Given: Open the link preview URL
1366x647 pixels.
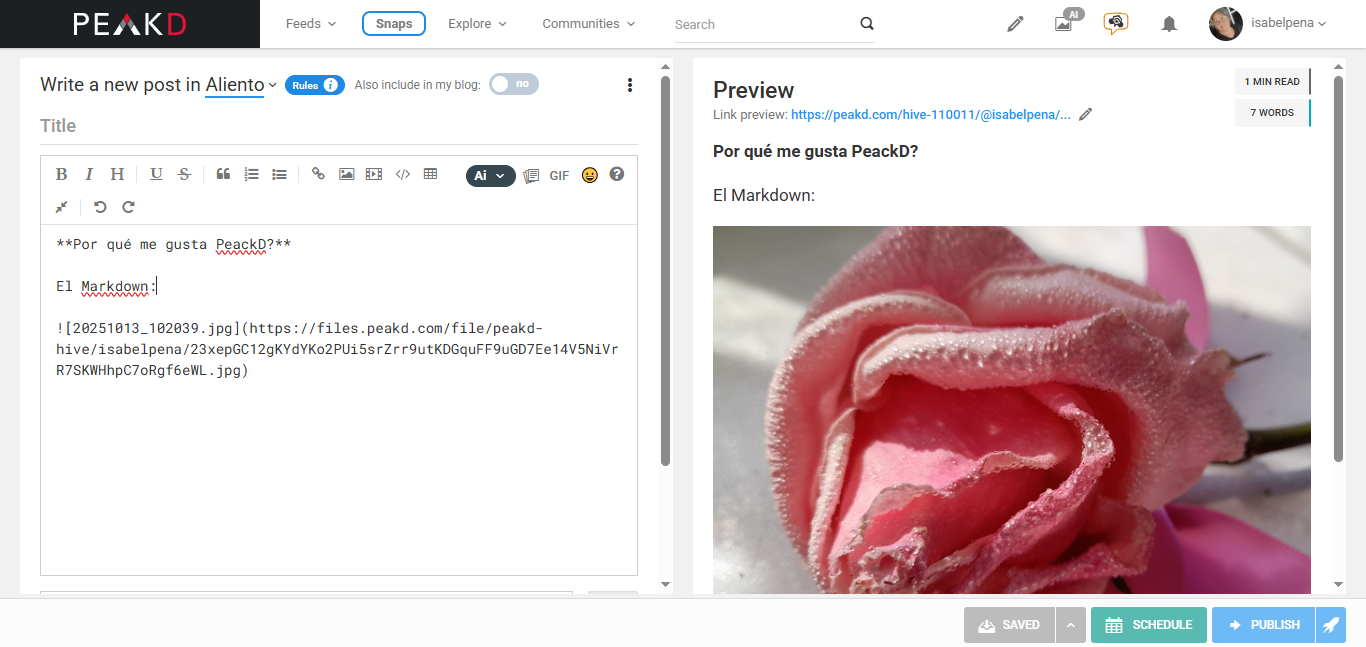Looking at the screenshot, I should (x=930, y=115).
